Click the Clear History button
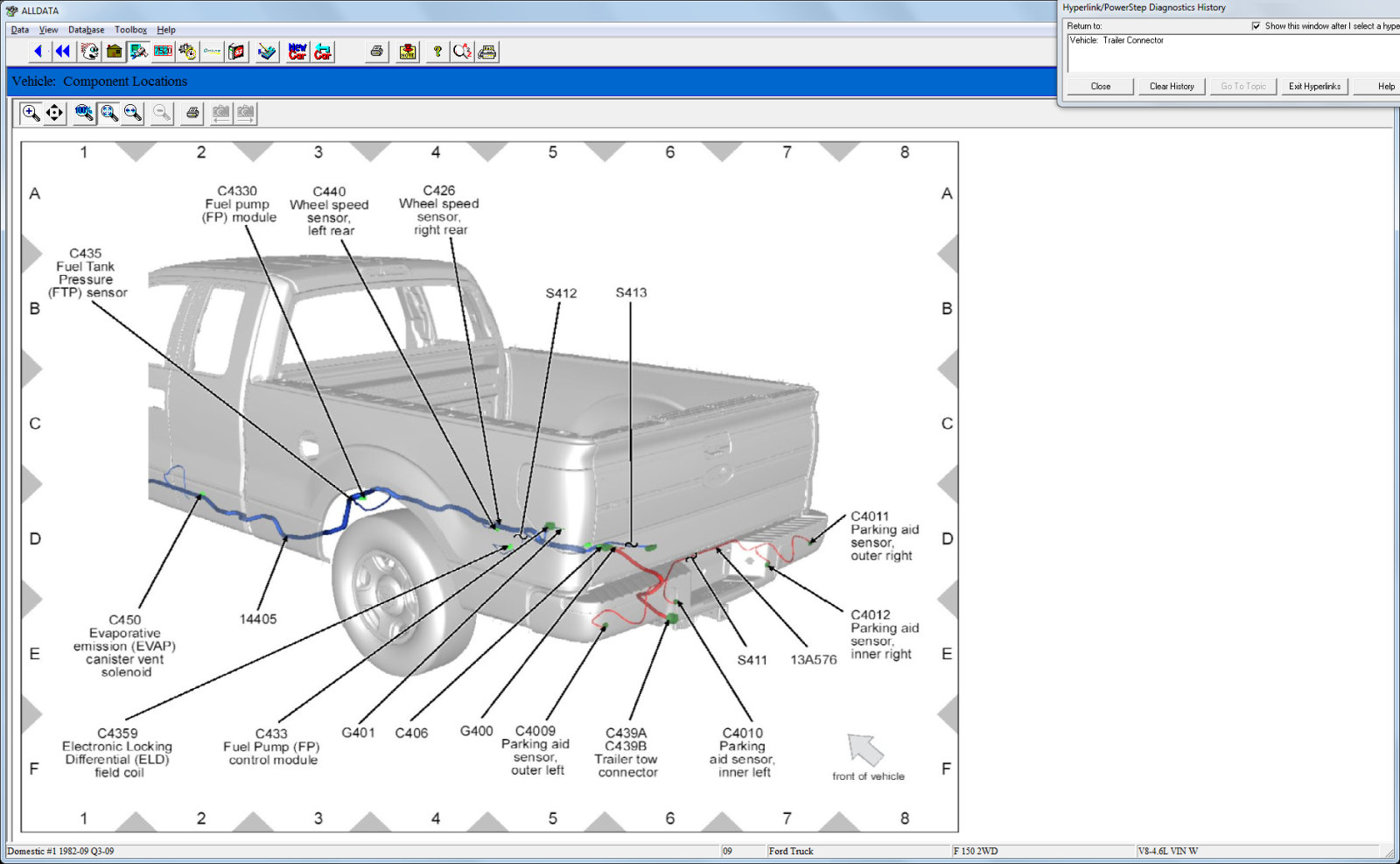Image resolution: width=1400 pixels, height=864 pixels. coord(1171,86)
